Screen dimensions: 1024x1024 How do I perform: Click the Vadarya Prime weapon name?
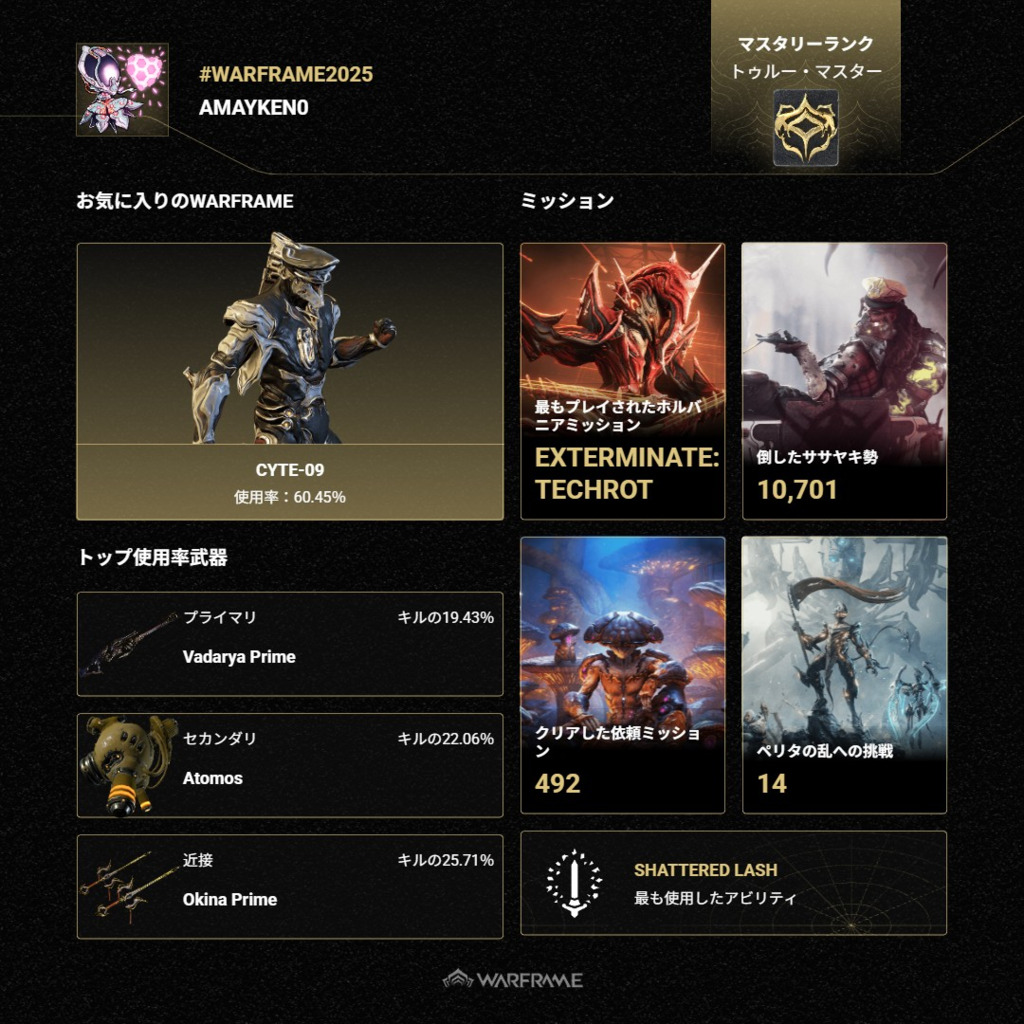pos(239,657)
